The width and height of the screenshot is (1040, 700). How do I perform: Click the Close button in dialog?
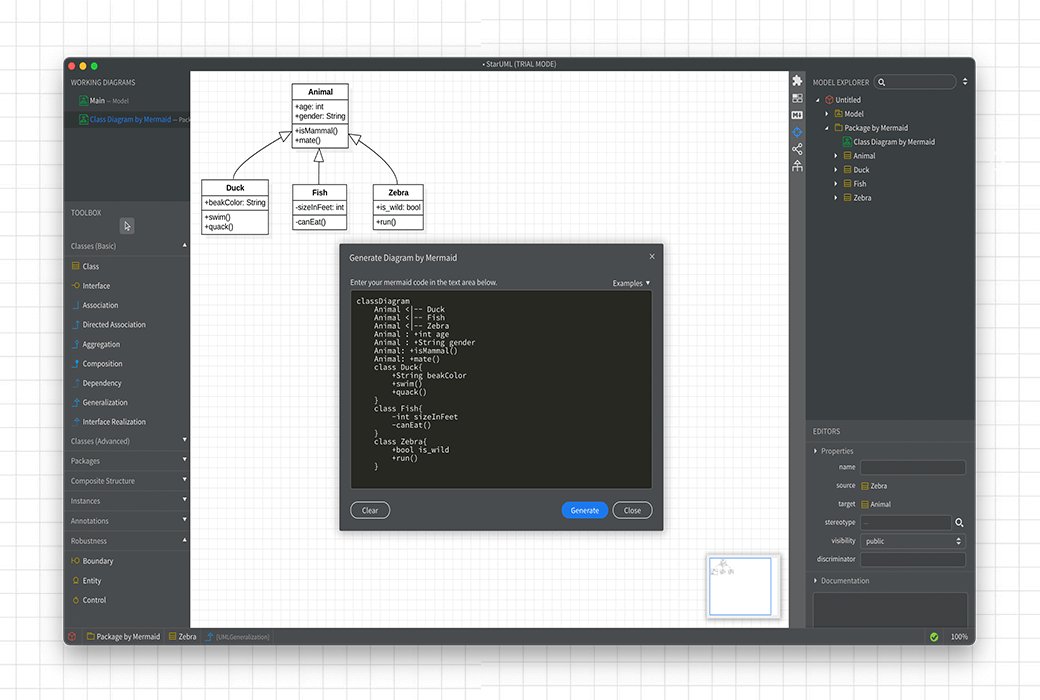coord(632,510)
